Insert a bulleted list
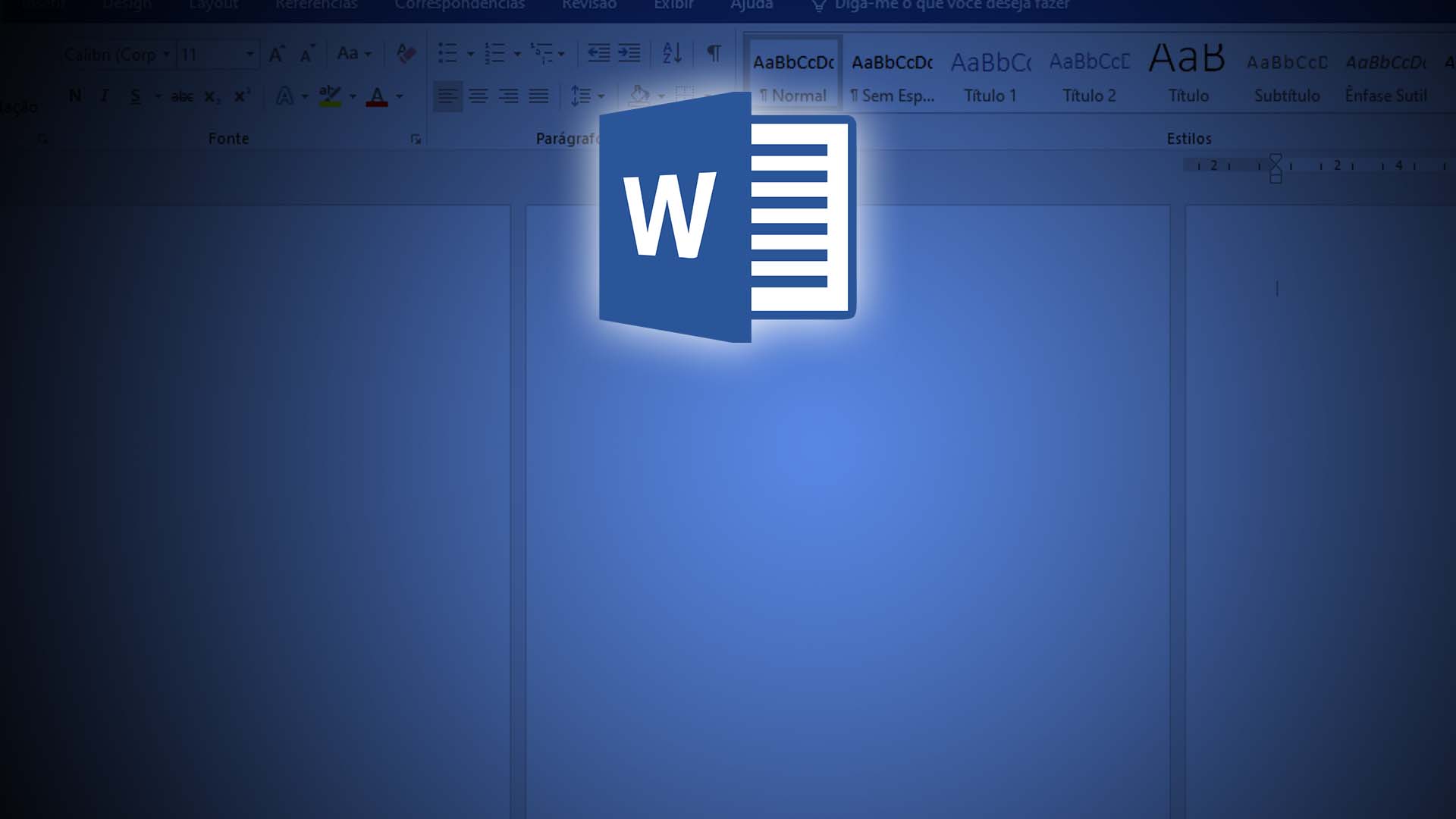Screen dimensions: 1456x819 [448, 53]
